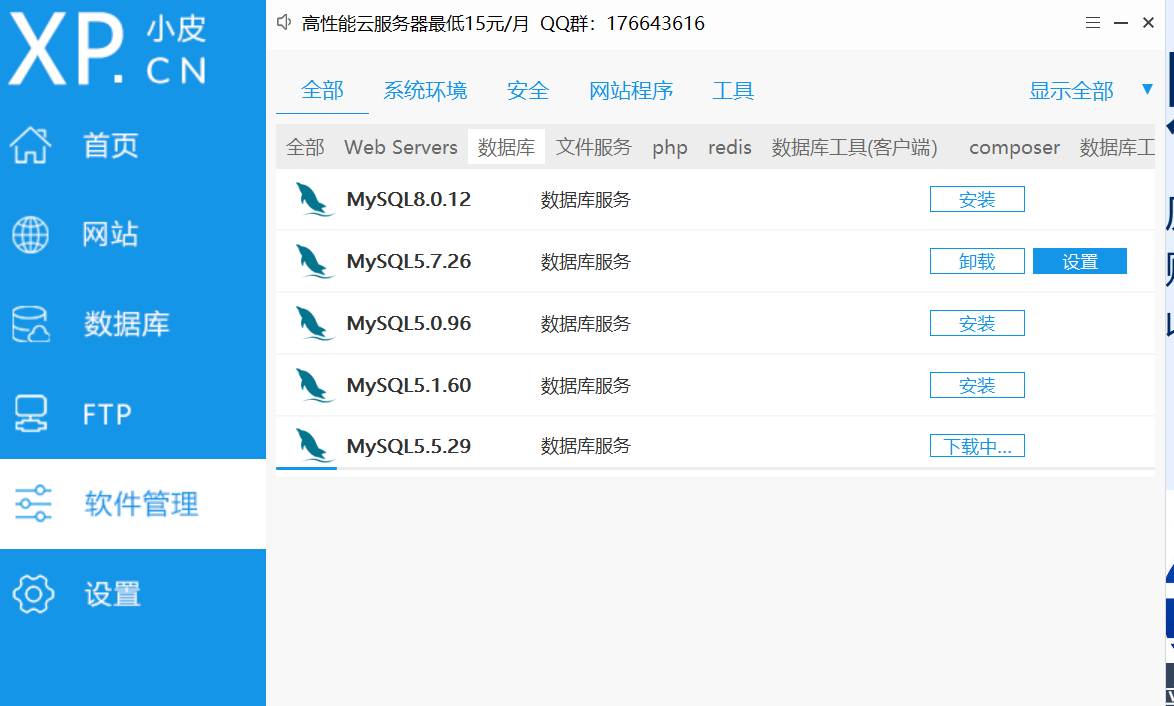Viewport: 1174px width, 706px height.
Task: Install MySQL5.1.60 with 安装 button
Action: point(977,386)
